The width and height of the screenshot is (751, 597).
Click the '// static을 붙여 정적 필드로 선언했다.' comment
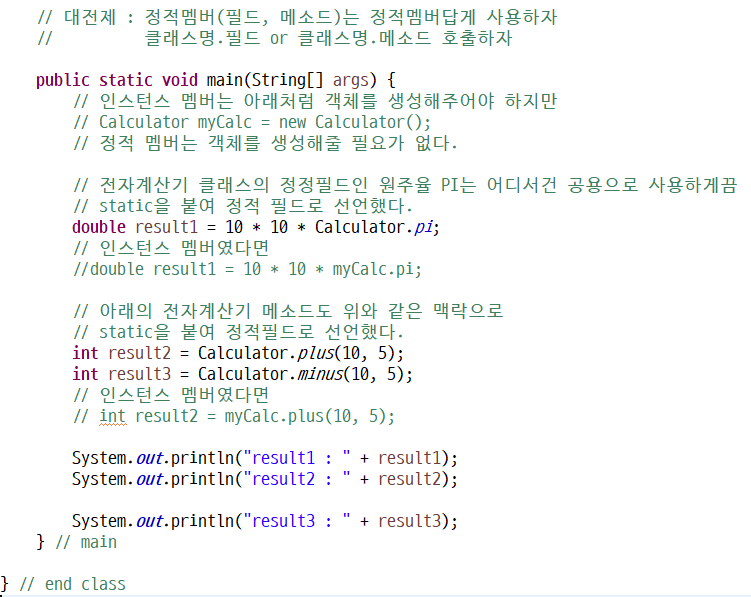[x=243, y=206]
